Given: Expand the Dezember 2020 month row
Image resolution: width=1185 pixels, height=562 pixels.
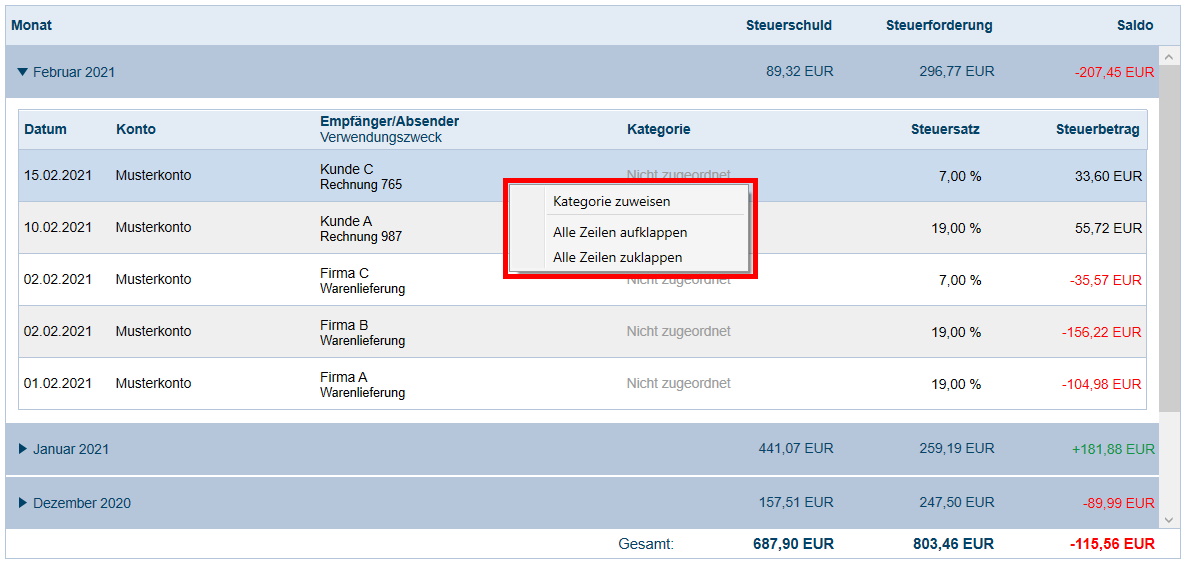Looking at the screenshot, I should (23, 503).
